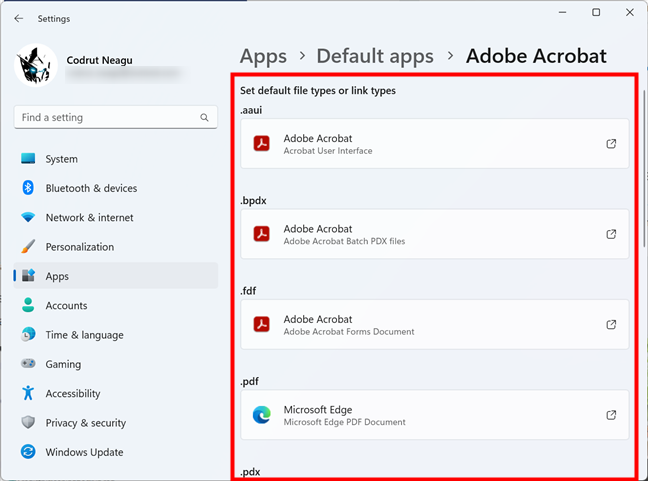Image resolution: width=648 pixels, height=481 pixels.
Task: Choose default for .bpdx Batch PDX files
Action: pos(434,234)
